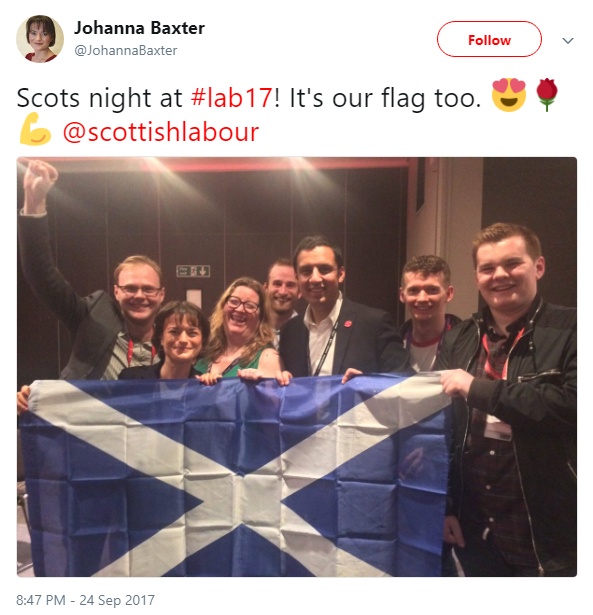Click the flexed biceps emoji
This screenshot has width=593, height=615.
(35, 129)
